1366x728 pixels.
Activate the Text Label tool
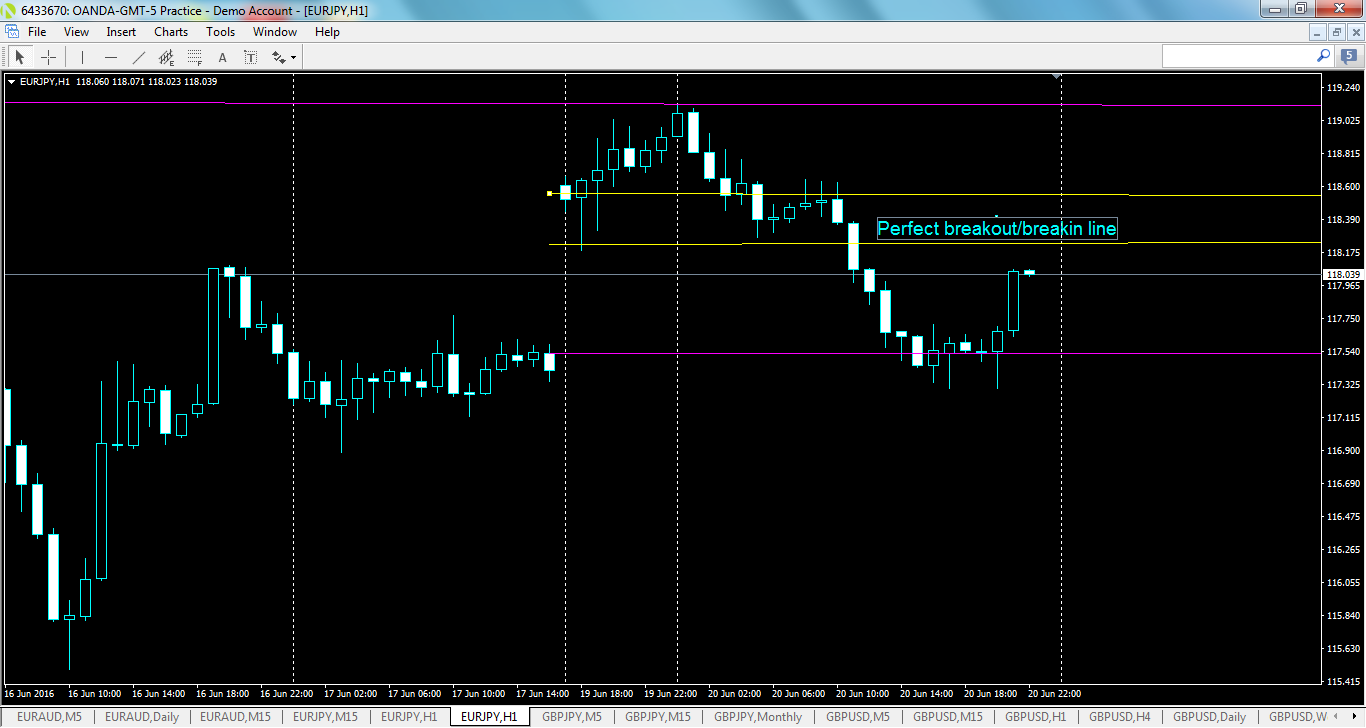click(x=250, y=56)
